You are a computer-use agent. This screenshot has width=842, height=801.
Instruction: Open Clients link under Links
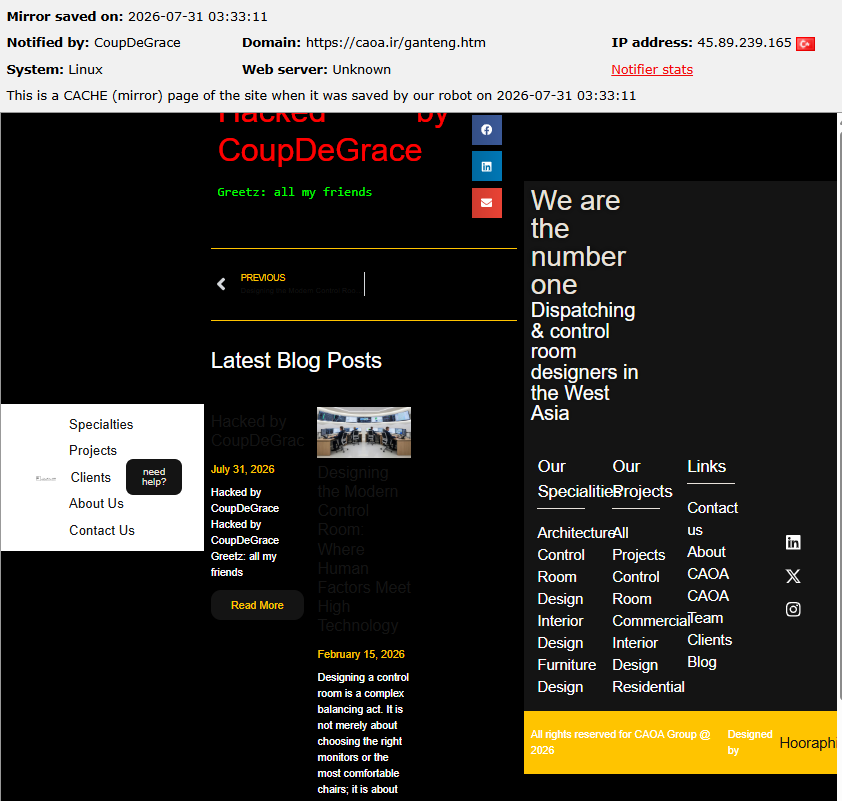click(709, 640)
